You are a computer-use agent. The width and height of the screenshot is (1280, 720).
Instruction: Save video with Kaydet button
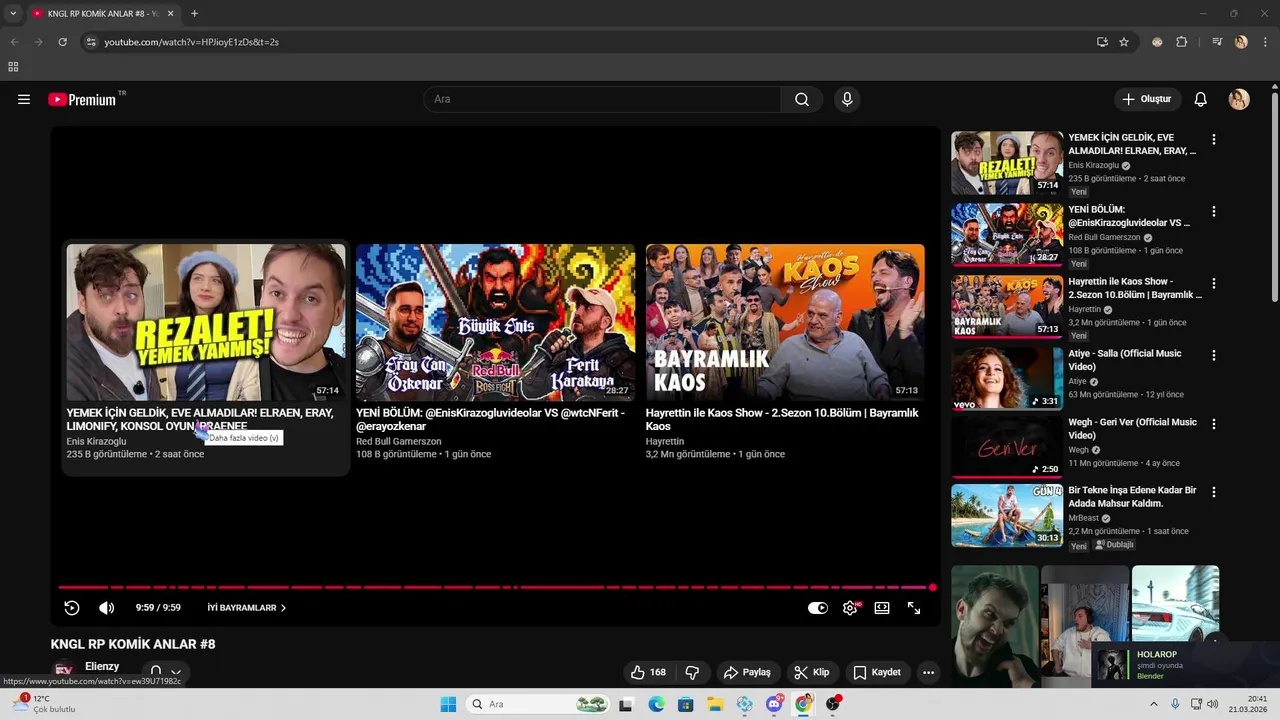(x=877, y=672)
